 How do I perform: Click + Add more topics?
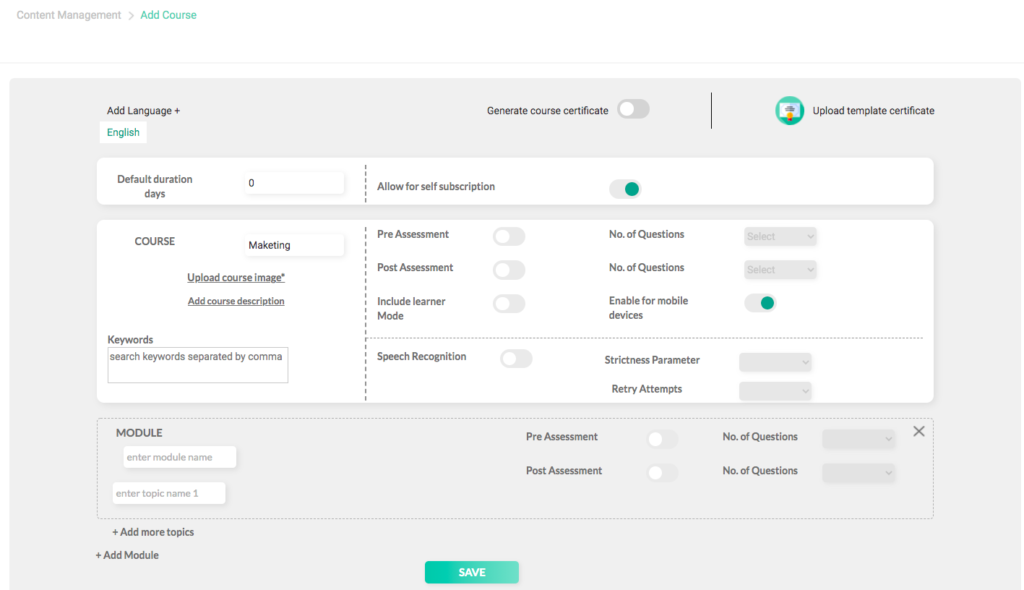(x=153, y=532)
